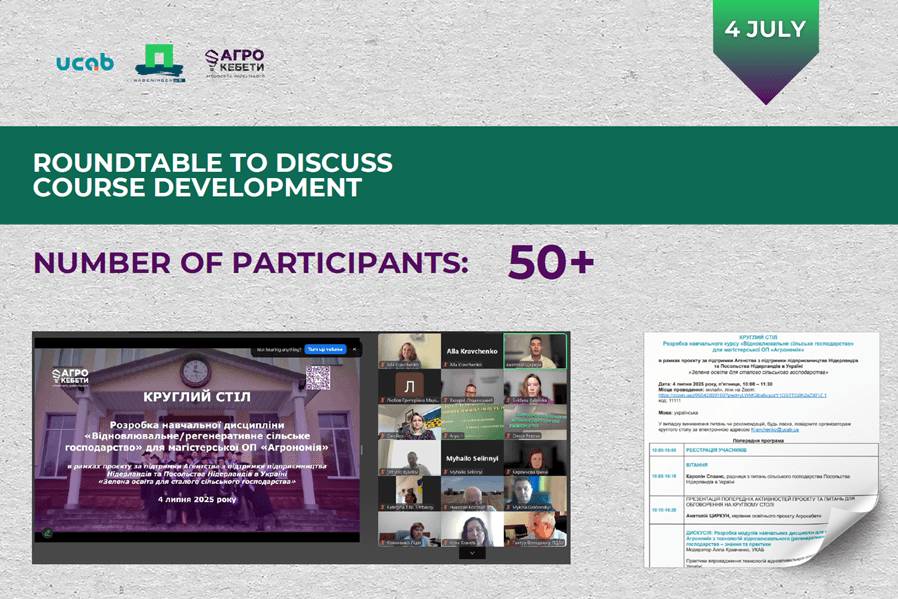Open the Zoom meeting link in document

click(x=742, y=395)
